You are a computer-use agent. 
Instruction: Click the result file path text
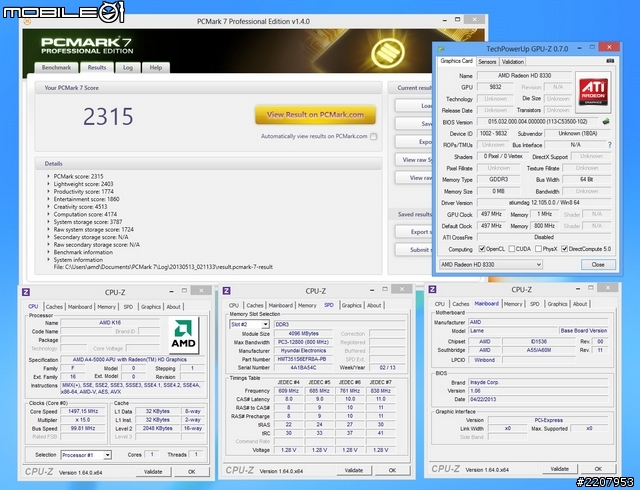tap(163, 267)
